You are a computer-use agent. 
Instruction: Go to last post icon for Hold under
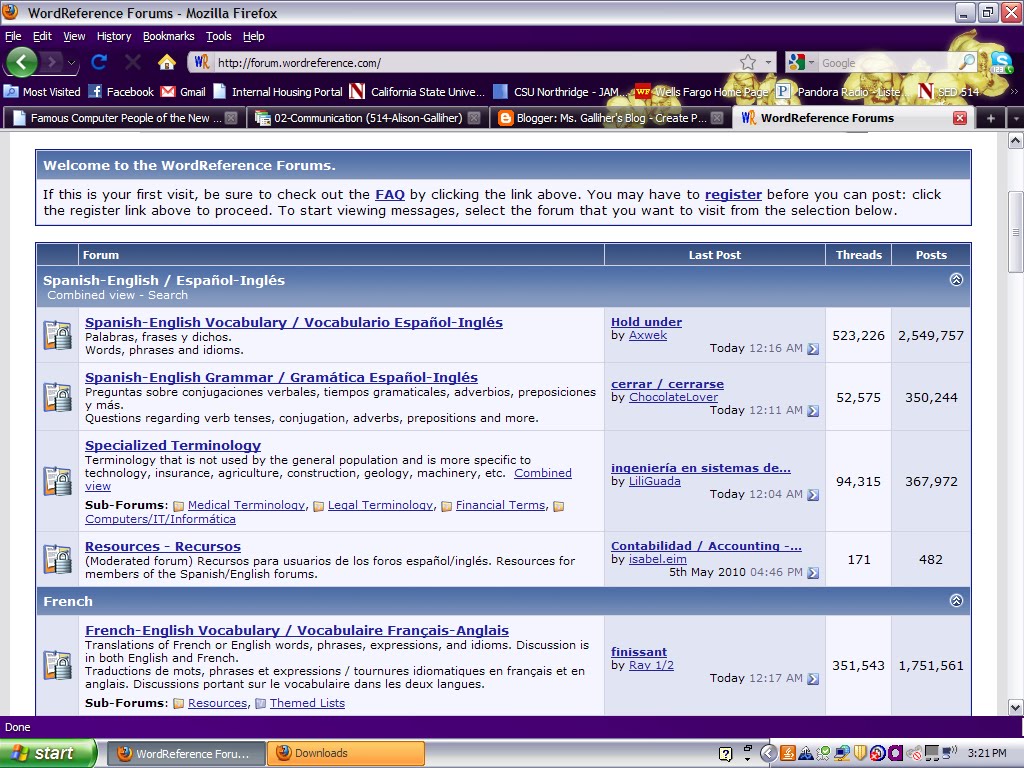pyautogui.click(x=813, y=348)
